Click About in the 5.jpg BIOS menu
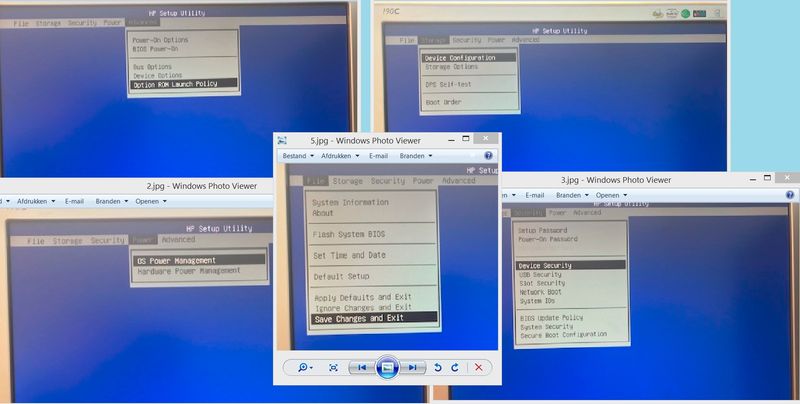 (x=323, y=213)
